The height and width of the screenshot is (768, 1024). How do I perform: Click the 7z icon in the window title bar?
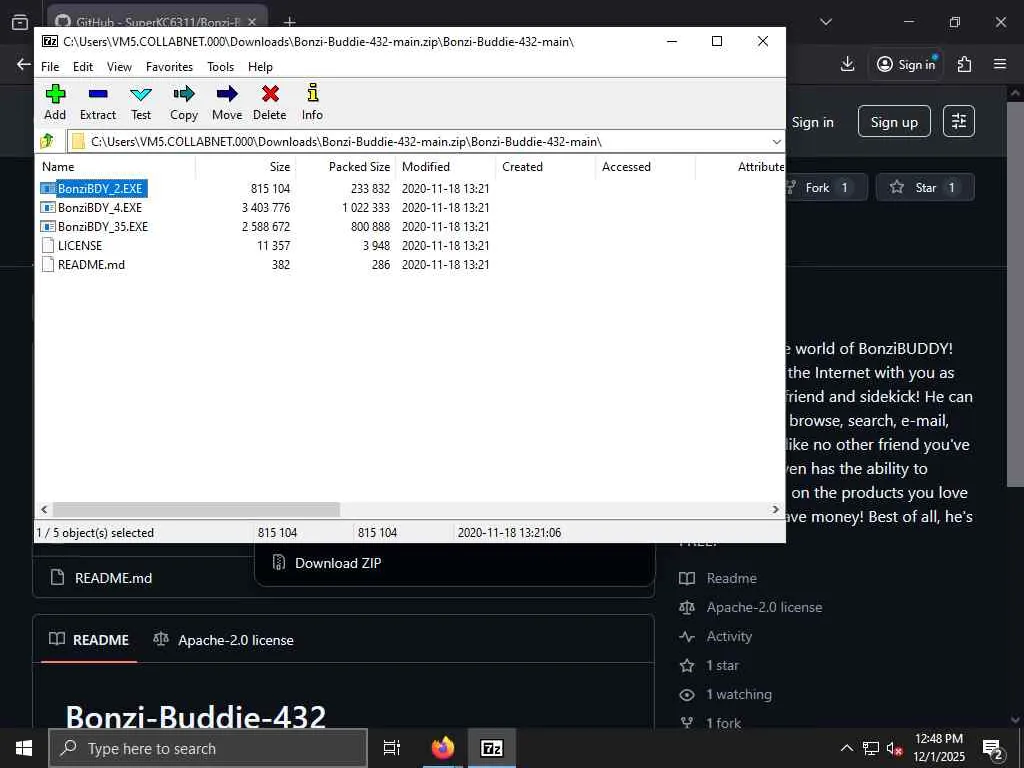coord(50,41)
